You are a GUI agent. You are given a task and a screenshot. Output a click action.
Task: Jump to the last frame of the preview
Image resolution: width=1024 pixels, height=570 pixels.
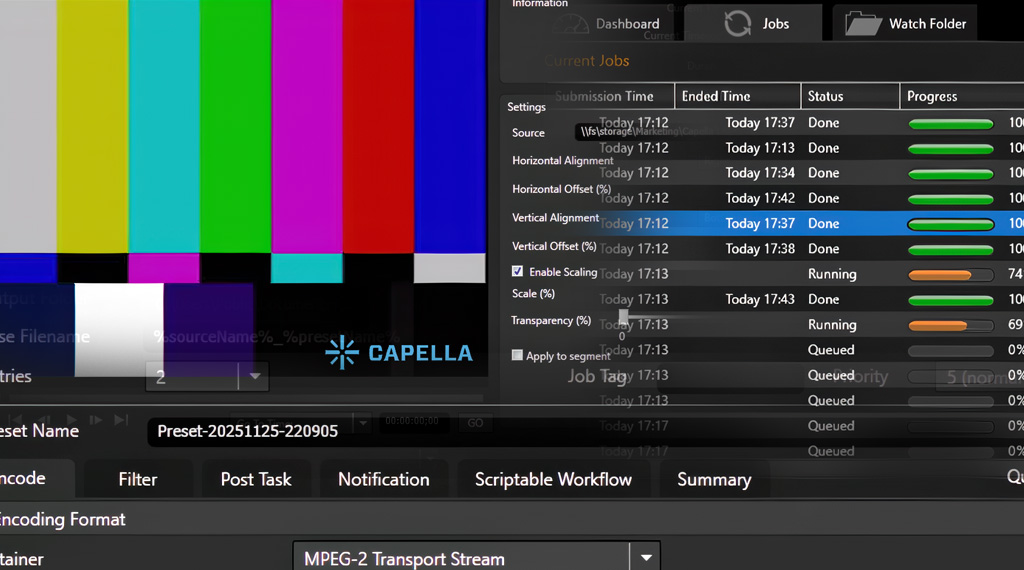pyautogui.click(x=121, y=421)
